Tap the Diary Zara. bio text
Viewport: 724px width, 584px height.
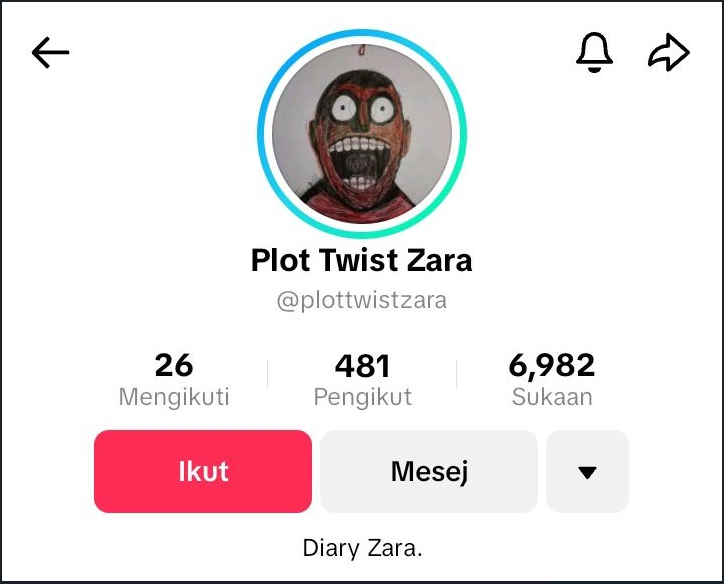coord(362,548)
